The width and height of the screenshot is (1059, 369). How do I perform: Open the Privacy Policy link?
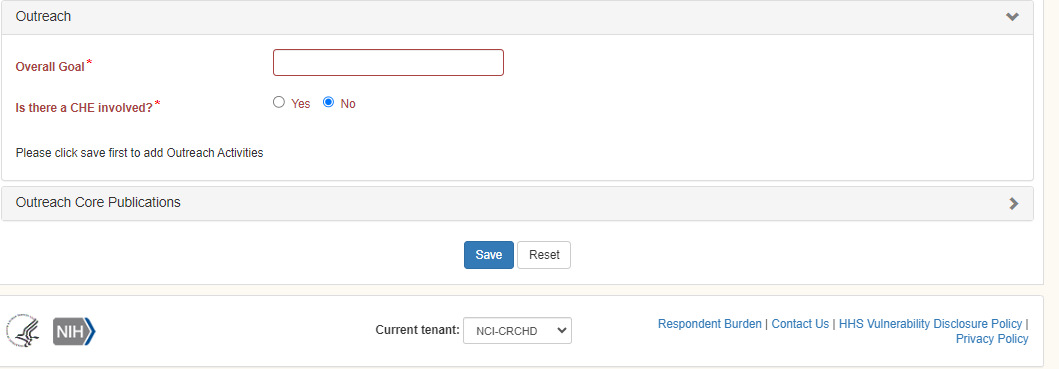992,339
